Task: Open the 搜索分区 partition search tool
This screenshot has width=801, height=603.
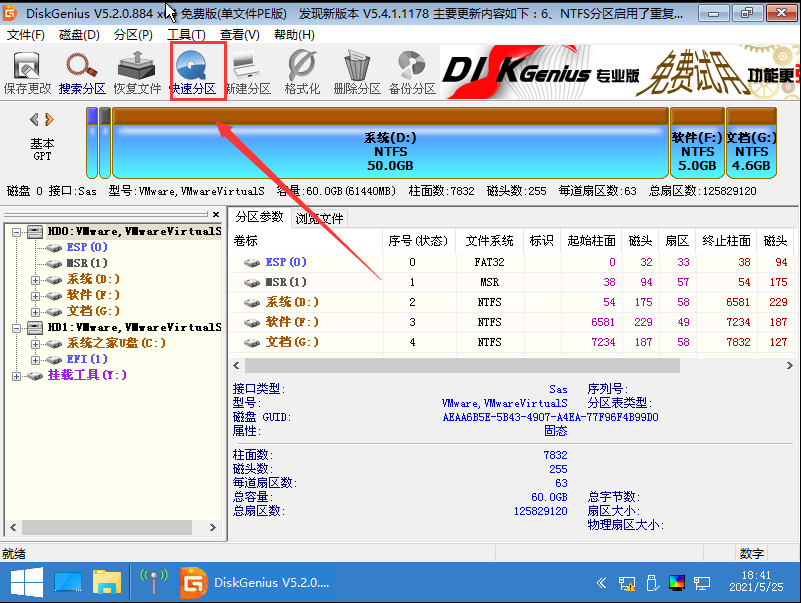Action: point(82,70)
